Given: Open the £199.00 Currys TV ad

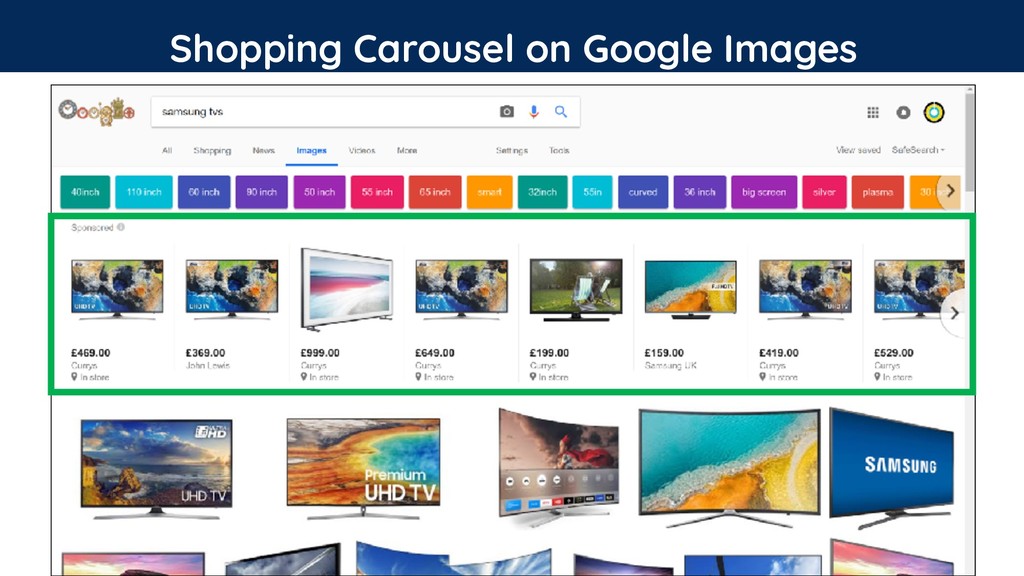Looking at the screenshot, I should [x=576, y=313].
